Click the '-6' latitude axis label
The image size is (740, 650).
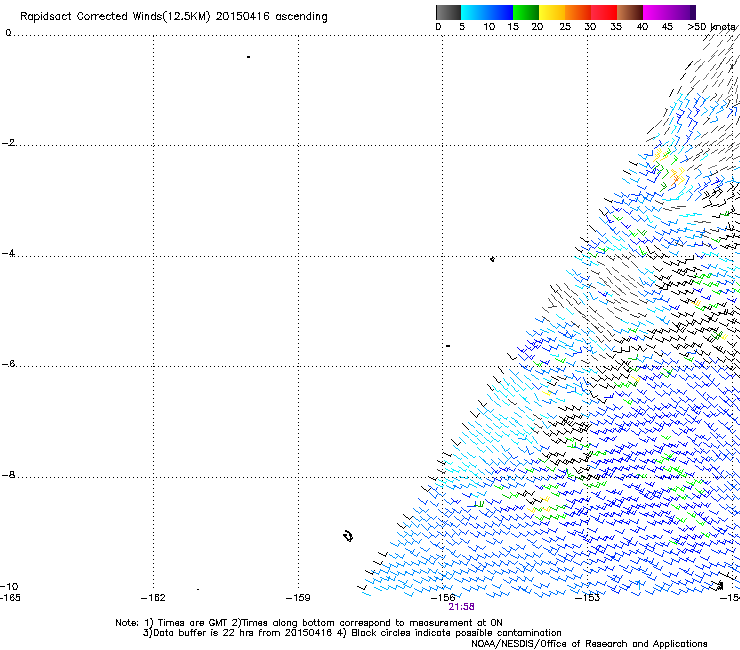point(8,363)
